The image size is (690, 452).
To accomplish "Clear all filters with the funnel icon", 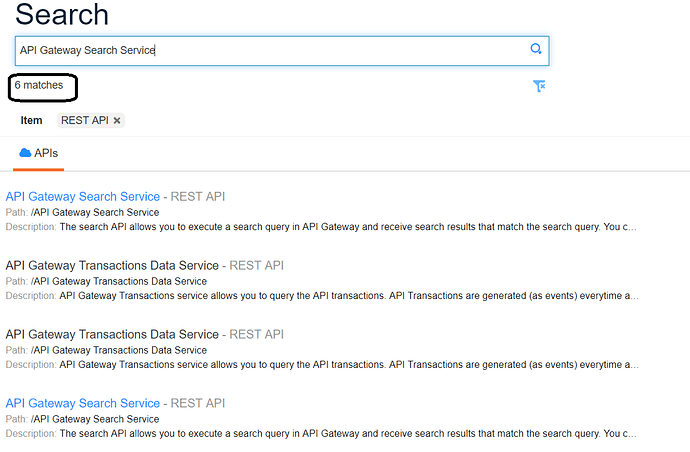I will pyautogui.click(x=539, y=86).
